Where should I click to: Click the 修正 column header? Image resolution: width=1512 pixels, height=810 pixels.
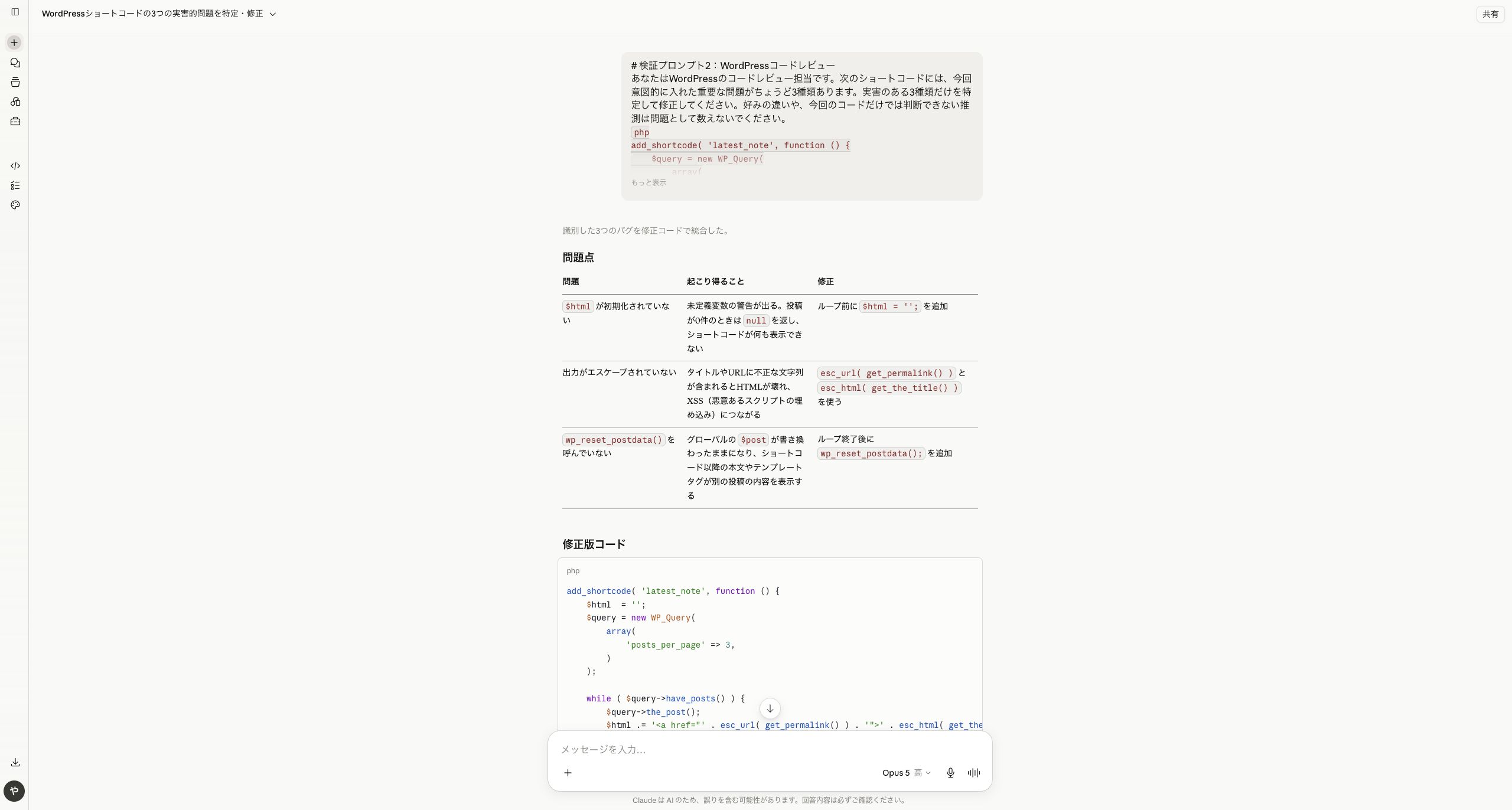coord(826,282)
